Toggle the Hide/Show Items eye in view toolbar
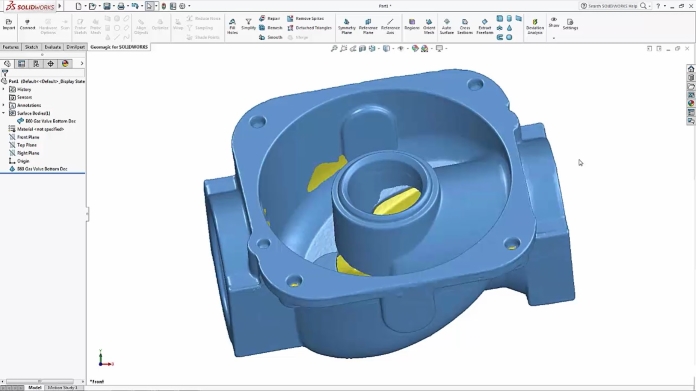696x391 pixels. tap(400, 48)
